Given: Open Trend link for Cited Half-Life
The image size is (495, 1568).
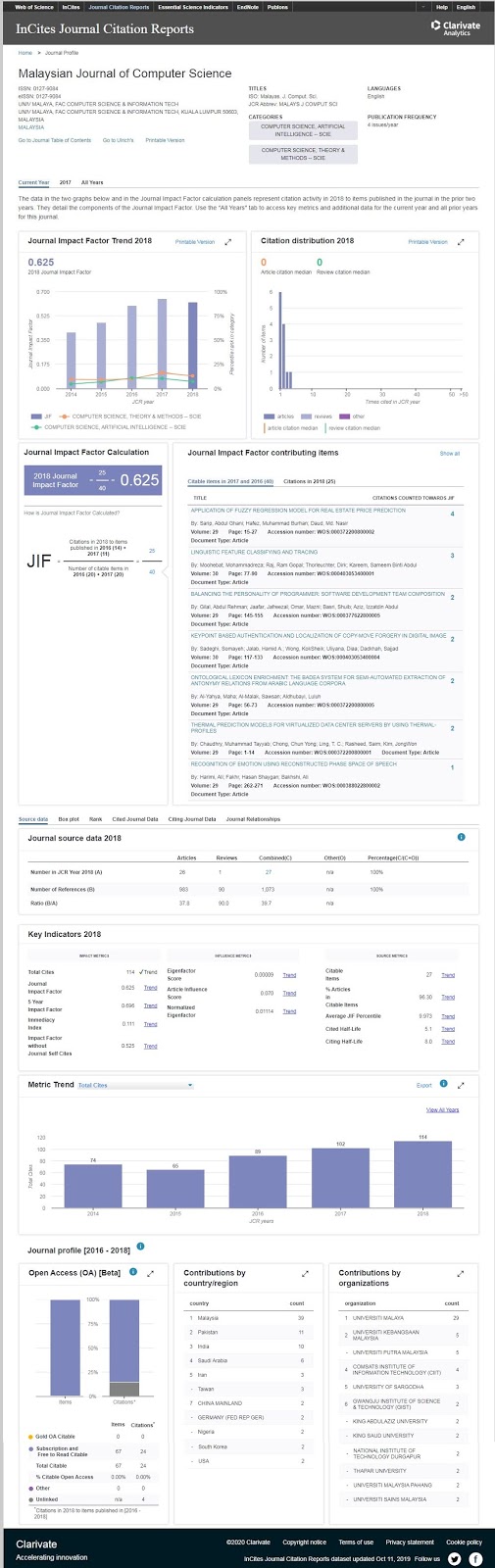Looking at the screenshot, I should point(448,1029).
